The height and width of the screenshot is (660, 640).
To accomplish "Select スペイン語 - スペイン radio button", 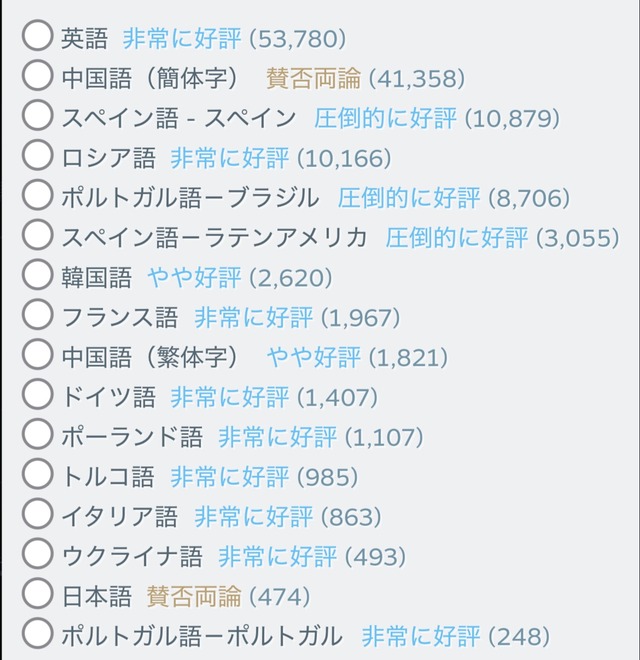I will (37, 117).
